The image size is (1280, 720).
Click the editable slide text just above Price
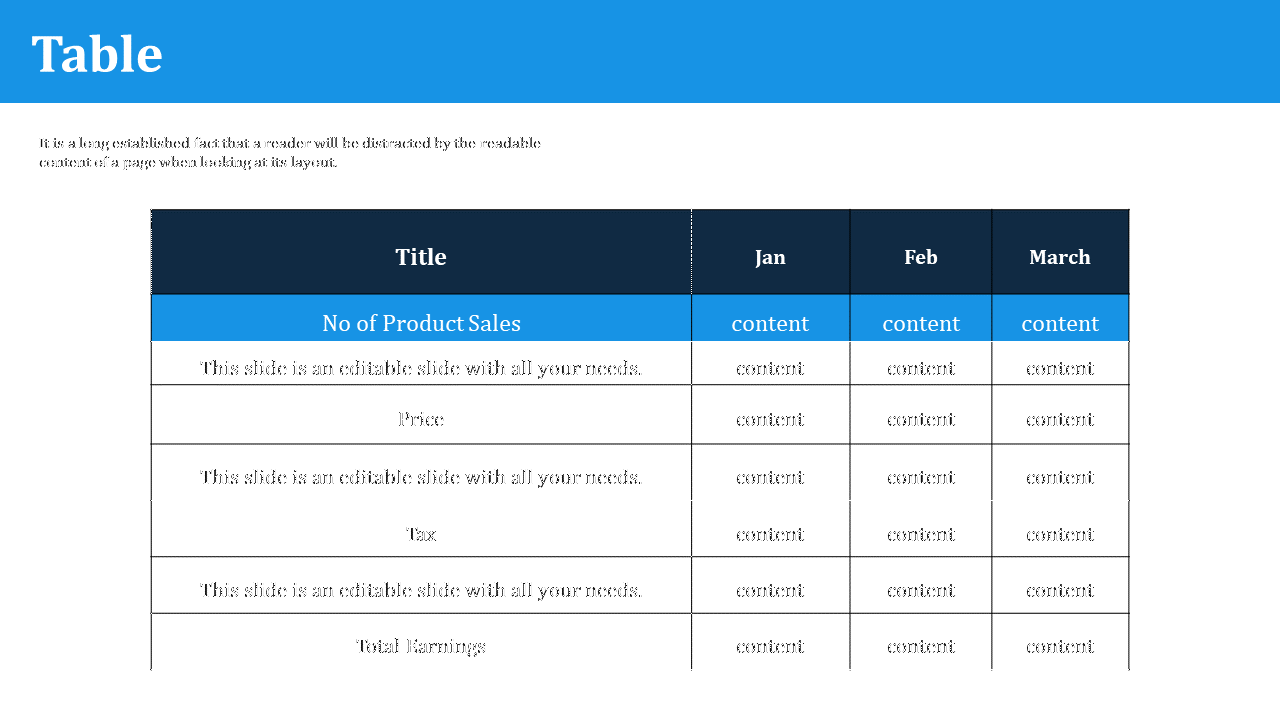click(x=421, y=368)
